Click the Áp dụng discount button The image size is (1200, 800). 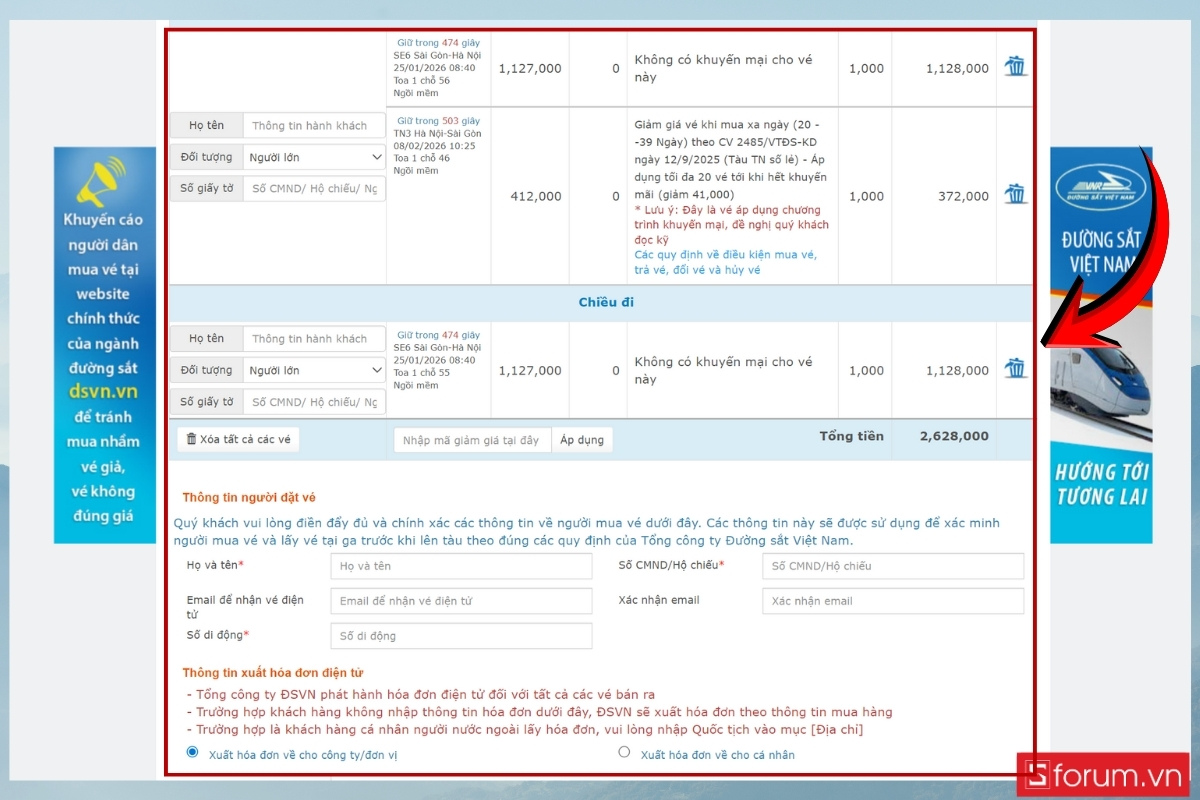tap(582, 440)
